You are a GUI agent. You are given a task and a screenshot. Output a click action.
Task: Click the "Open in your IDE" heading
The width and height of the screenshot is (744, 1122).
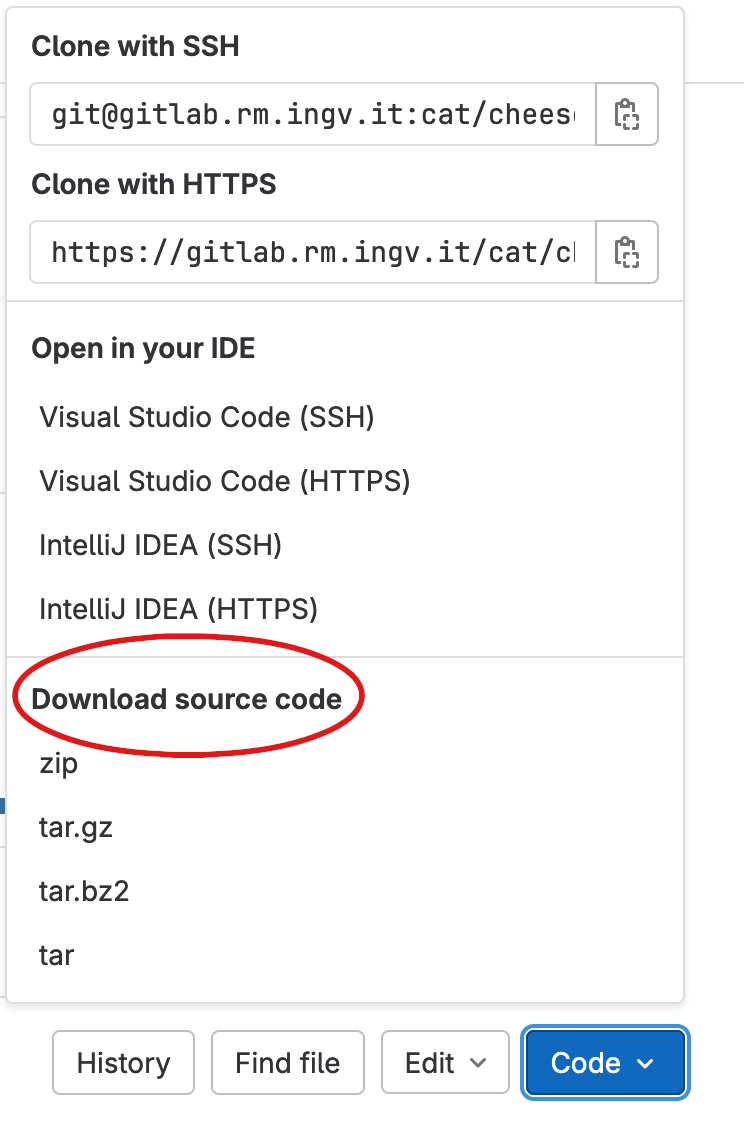(143, 348)
